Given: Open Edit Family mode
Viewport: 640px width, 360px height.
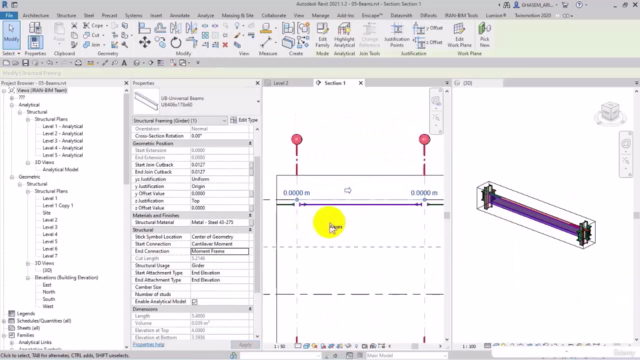Looking at the screenshot, I should coord(322,35).
